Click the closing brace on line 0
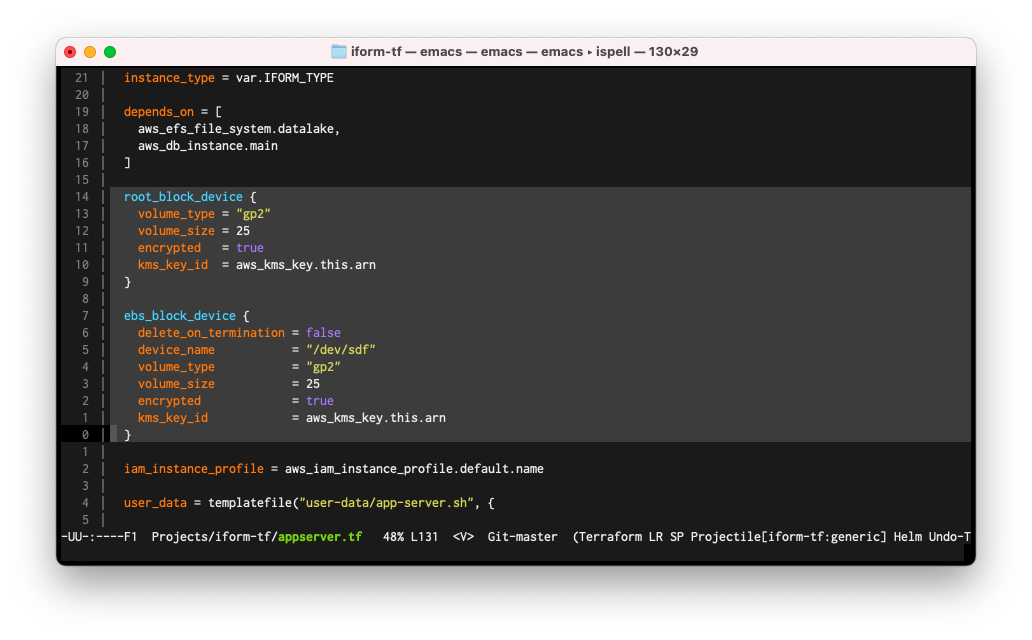The width and height of the screenshot is (1032, 640). (x=128, y=435)
